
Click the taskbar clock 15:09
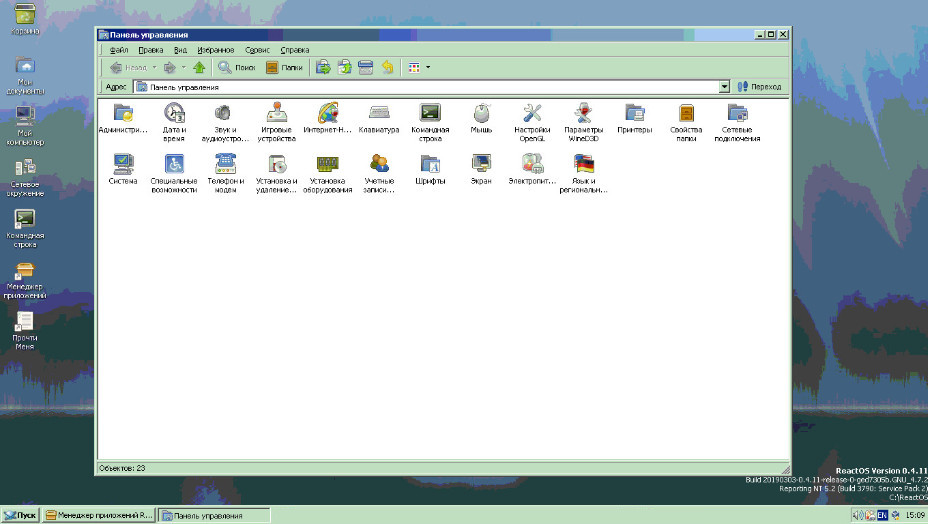point(915,515)
